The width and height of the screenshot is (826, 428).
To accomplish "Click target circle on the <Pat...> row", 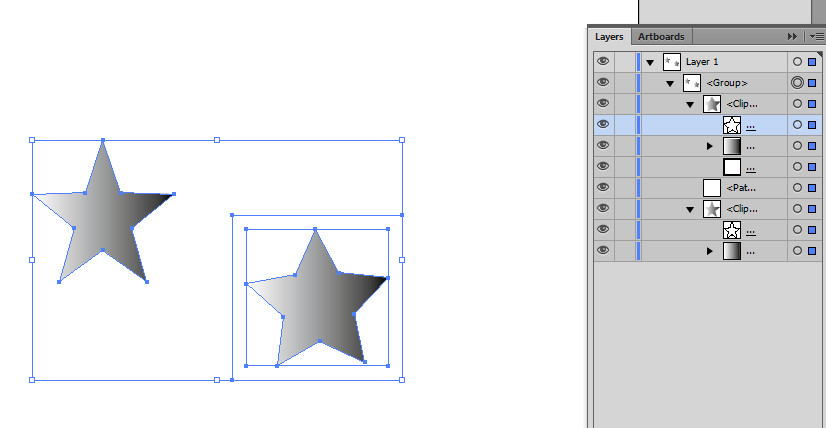I will pyautogui.click(x=797, y=188).
